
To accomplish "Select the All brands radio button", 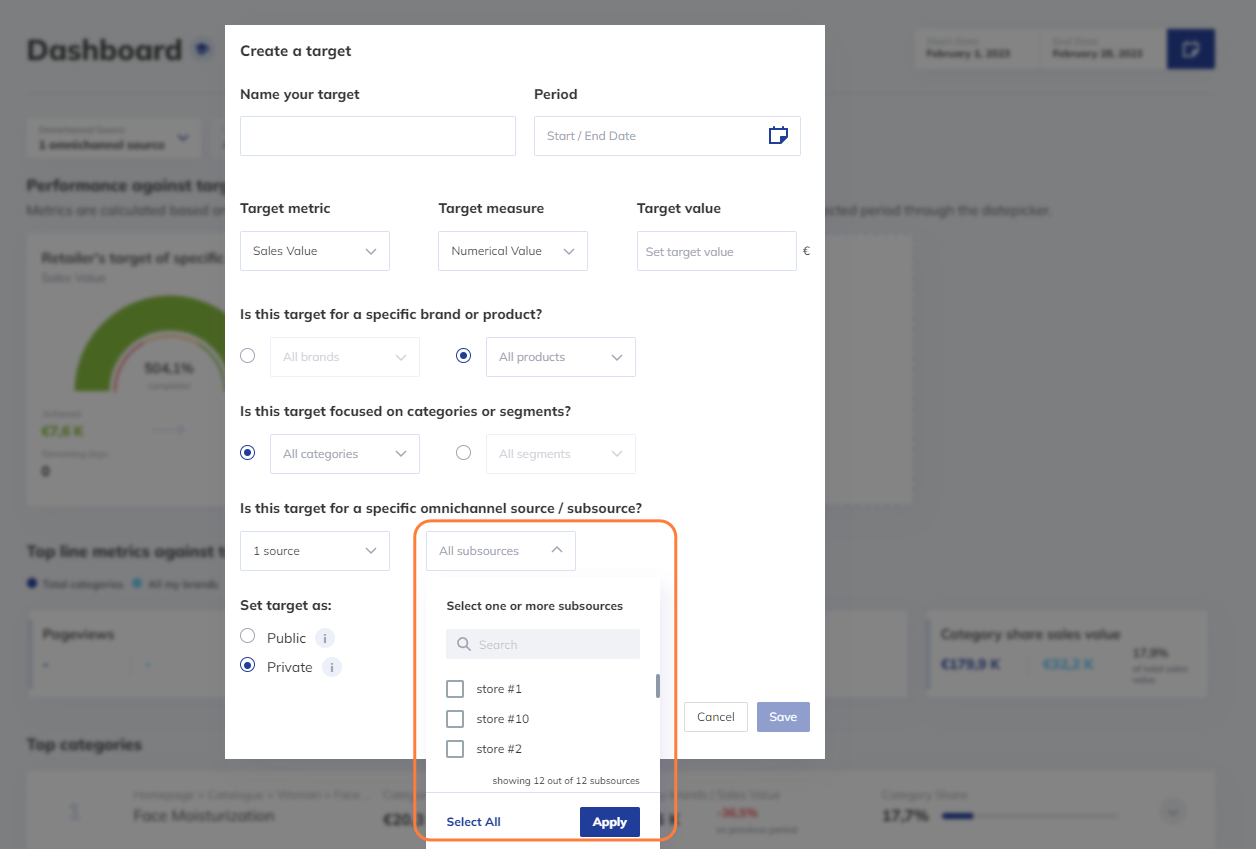I will point(248,355).
